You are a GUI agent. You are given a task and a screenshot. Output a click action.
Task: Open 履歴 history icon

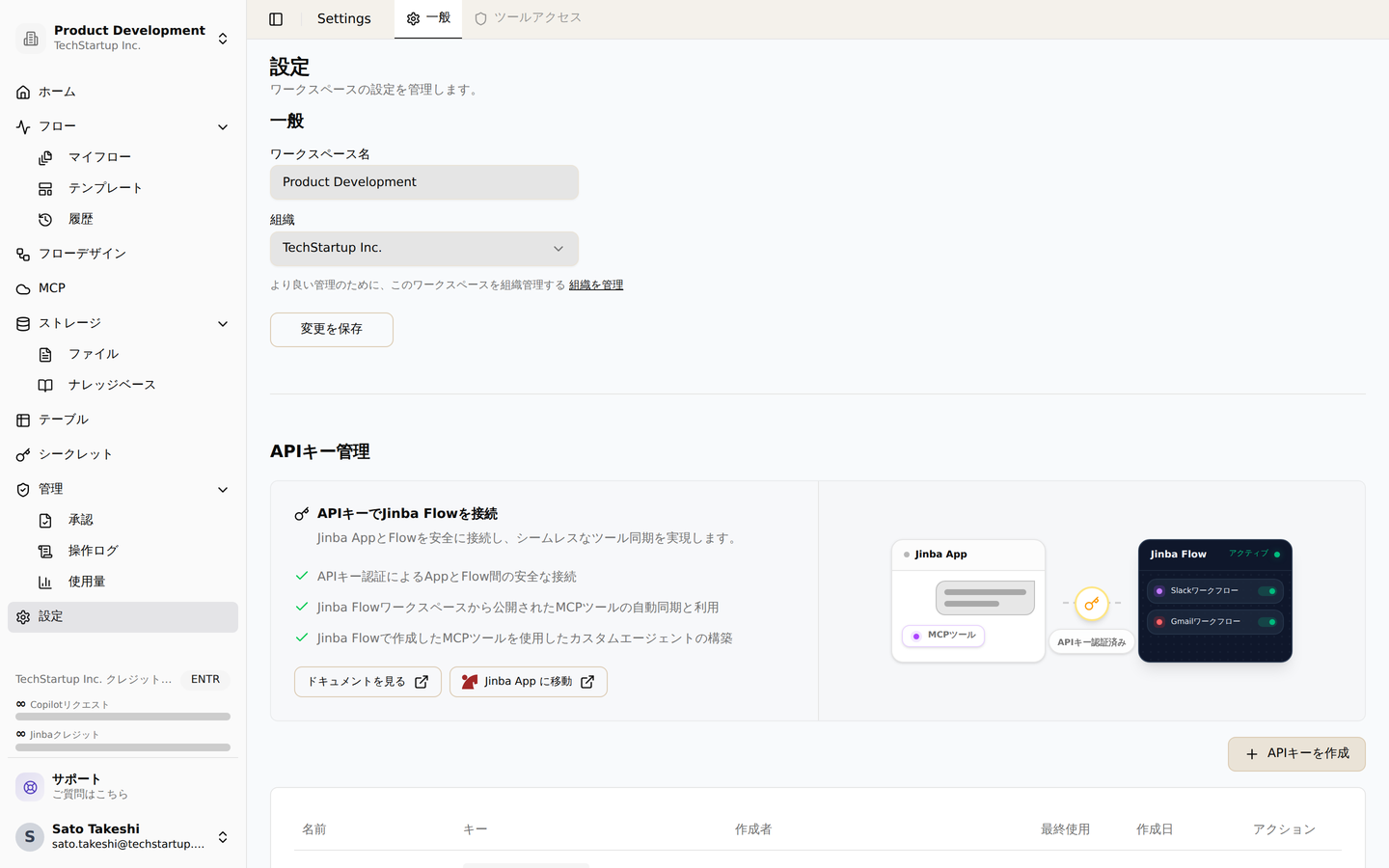[x=45, y=220]
